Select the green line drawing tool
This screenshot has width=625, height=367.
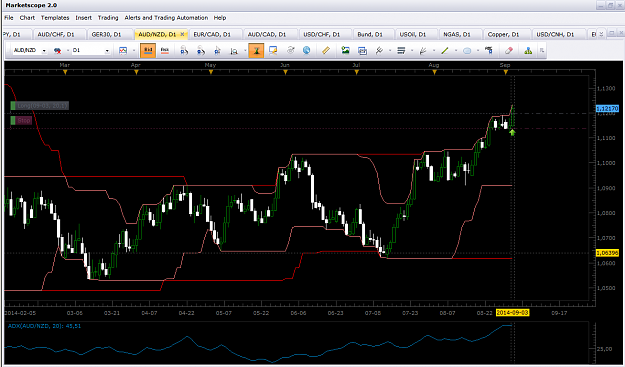pyautogui.click(x=444, y=51)
